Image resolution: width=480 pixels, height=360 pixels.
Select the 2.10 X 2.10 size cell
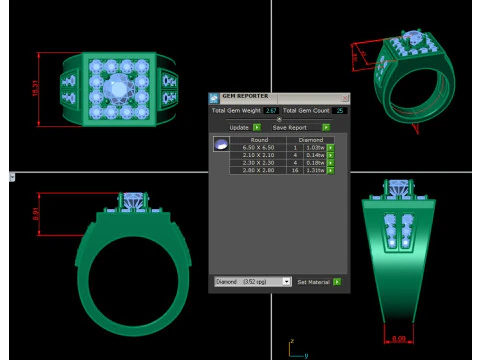(258, 155)
